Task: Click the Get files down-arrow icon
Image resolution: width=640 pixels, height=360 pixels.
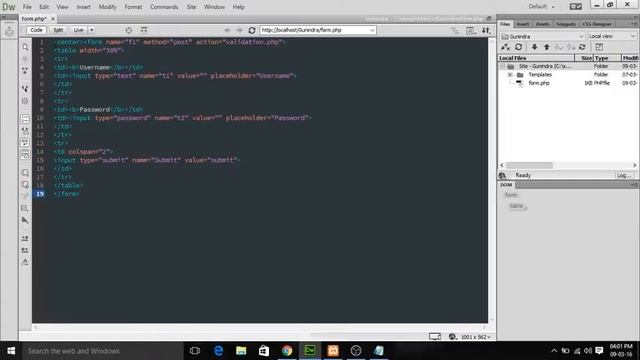Action: pos(534,47)
